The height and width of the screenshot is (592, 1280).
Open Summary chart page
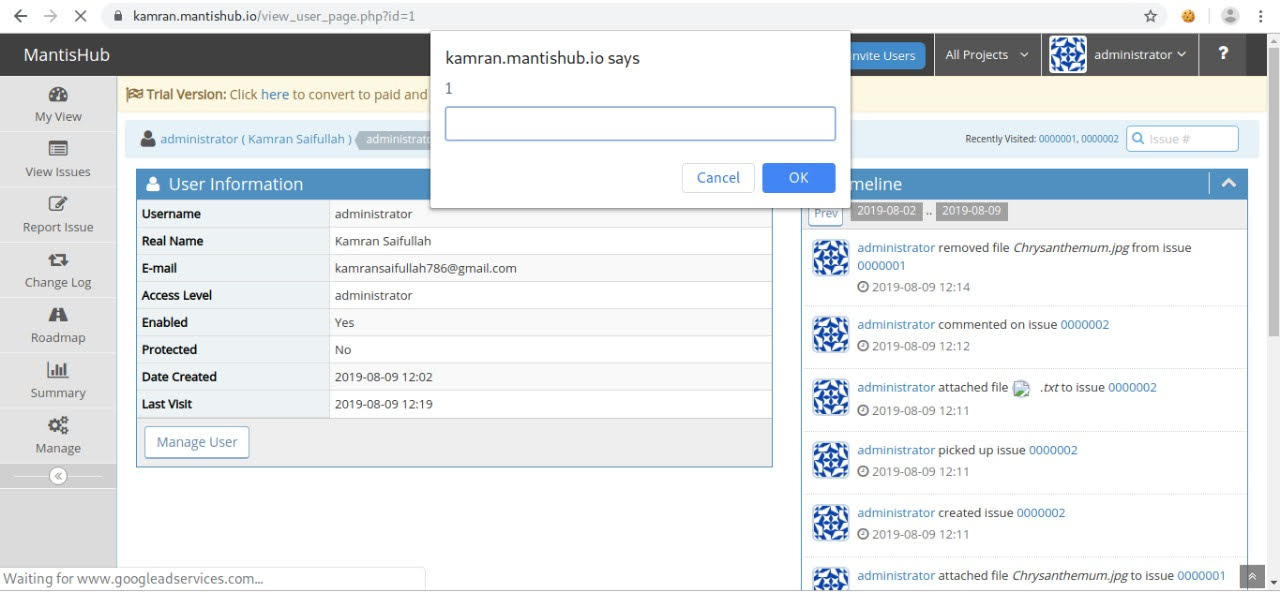58,380
